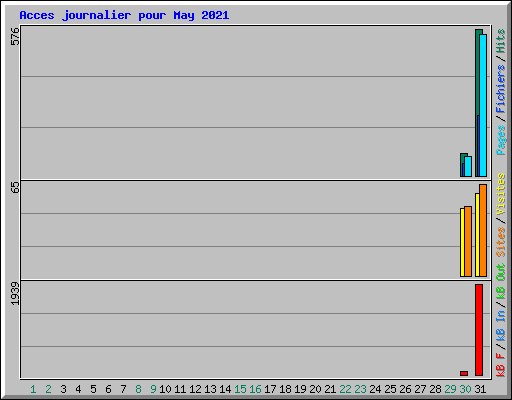Click day 1 on the x-axis
The width and height of the screenshot is (512, 400).
tap(33, 389)
